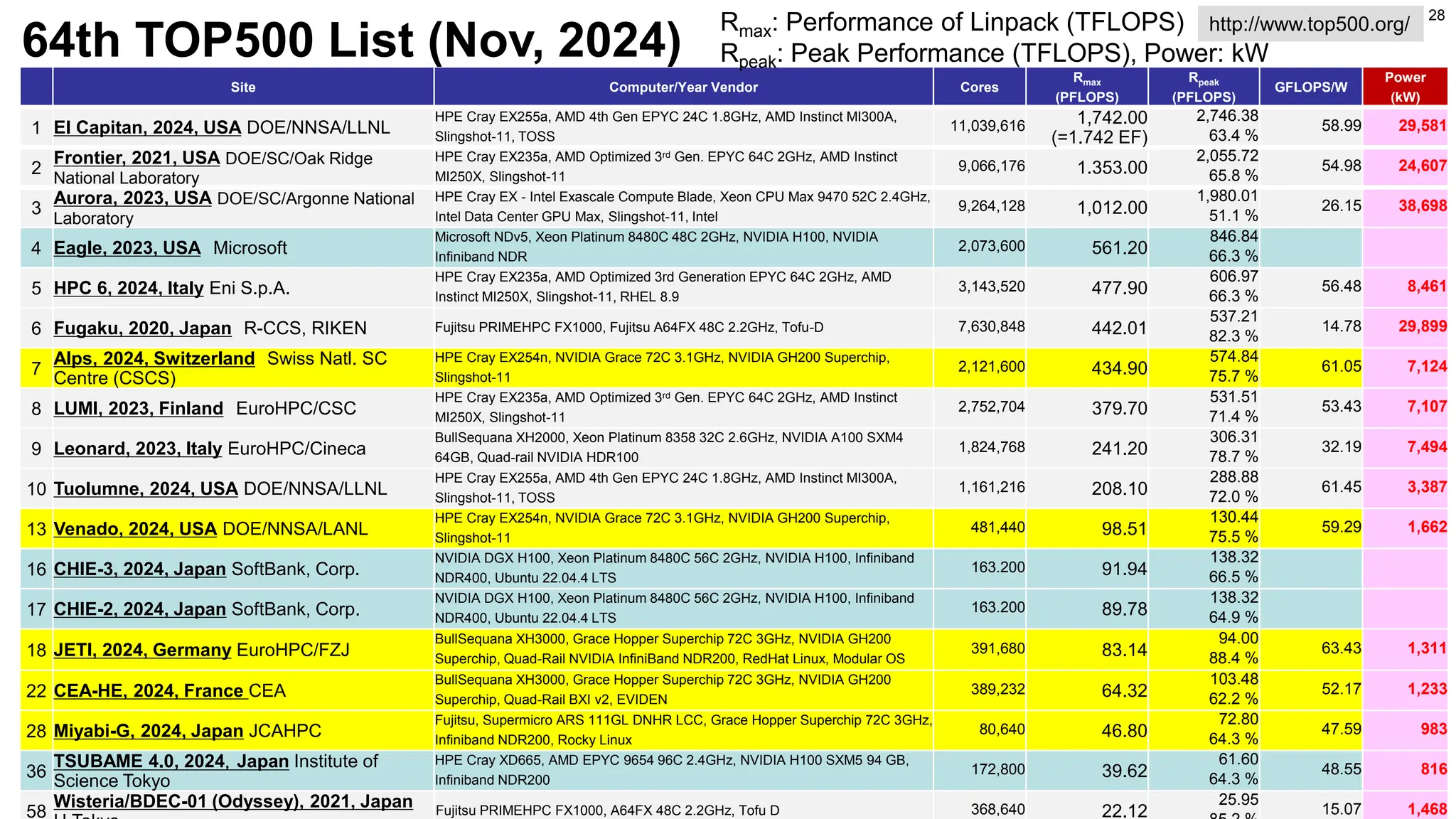Viewport: 1456px width, 819px height.
Task: Select the power value 38,698
Action: pyautogui.click(x=1423, y=206)
